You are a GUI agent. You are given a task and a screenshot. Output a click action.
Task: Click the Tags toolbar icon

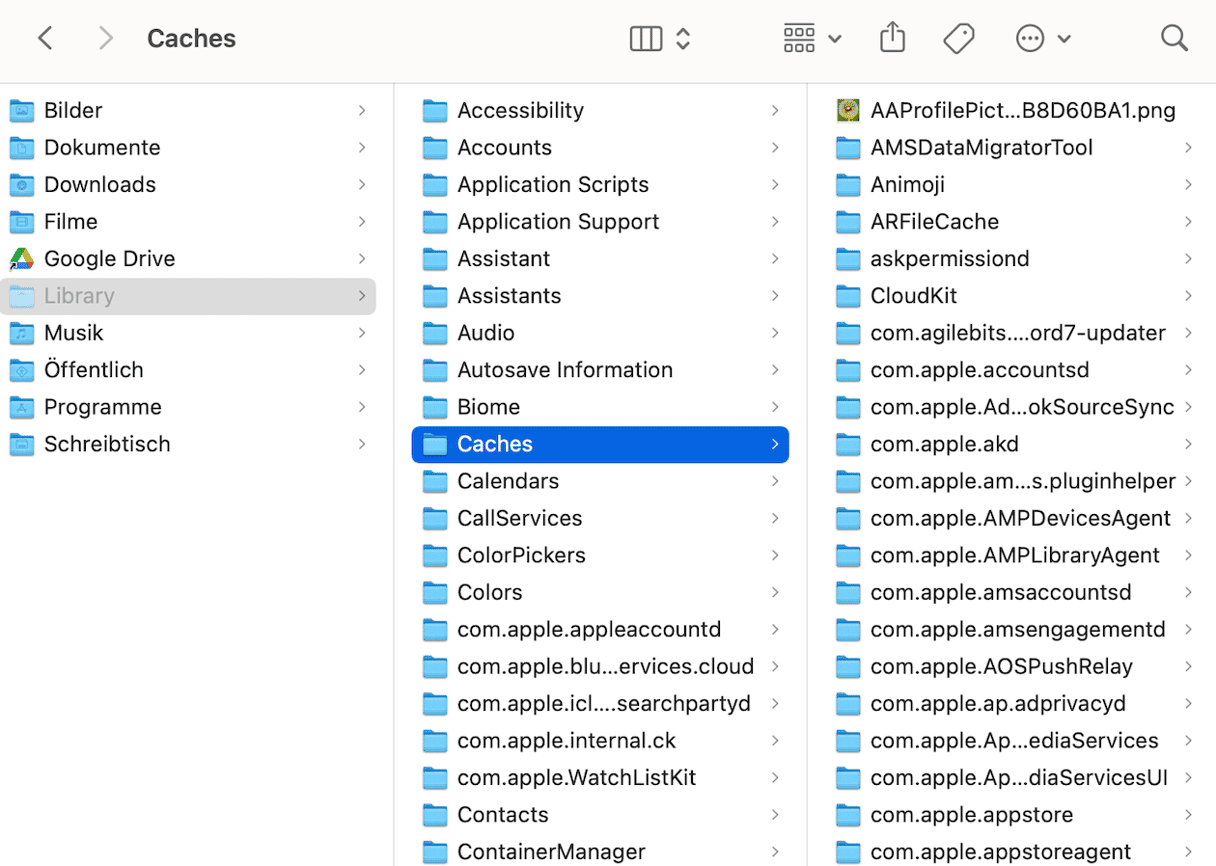click(959, 39)
